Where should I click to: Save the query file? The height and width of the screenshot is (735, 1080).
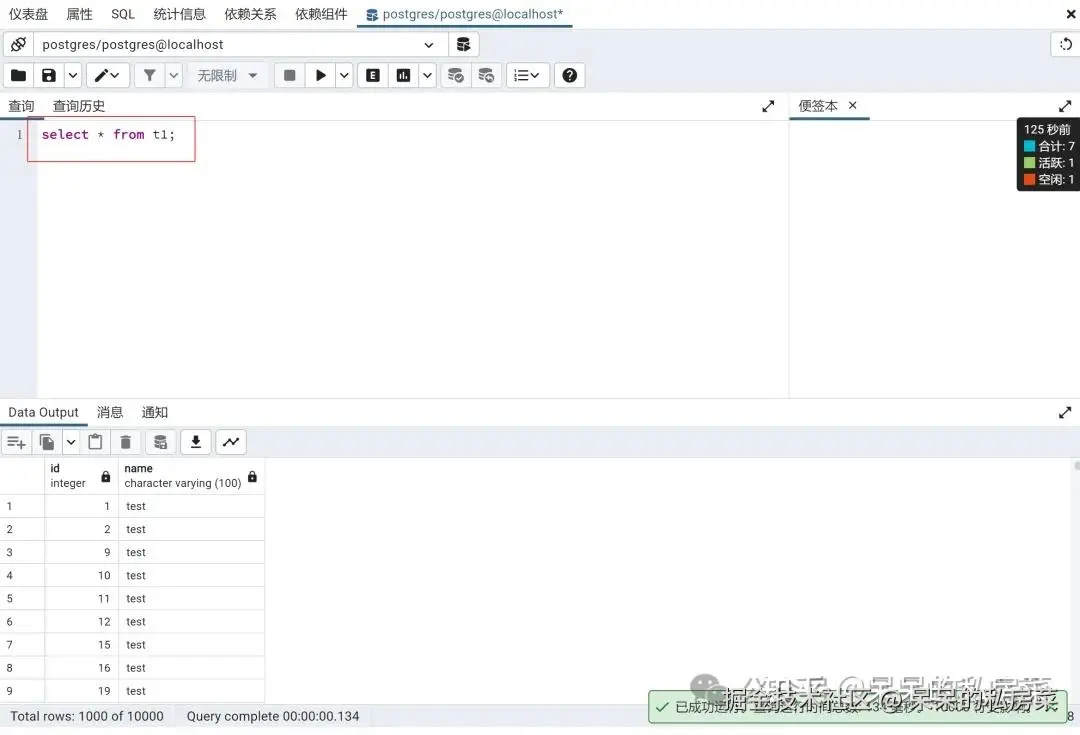(x=49, y=76)
